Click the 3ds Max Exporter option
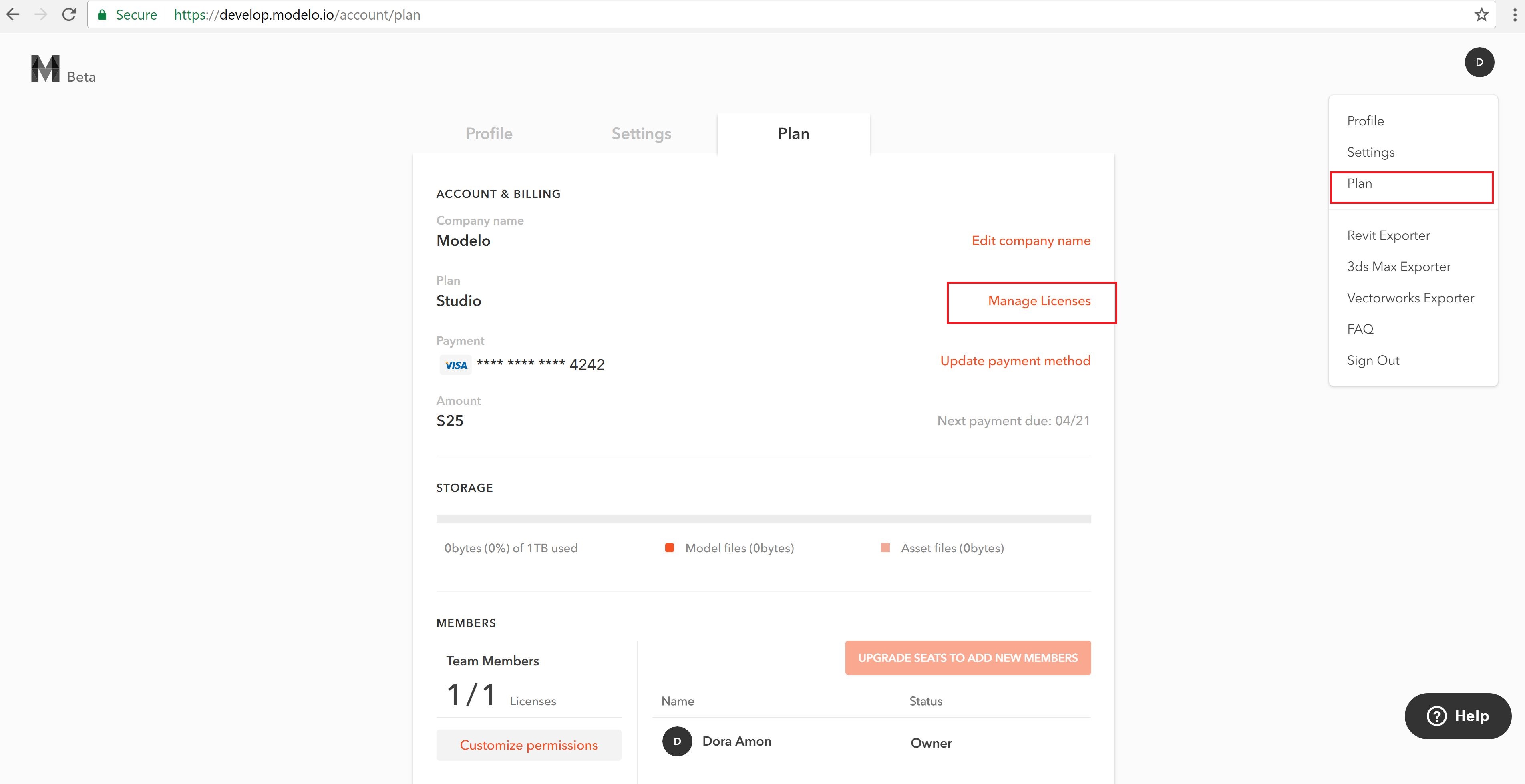This screenshot has width=1525, height=784. [x=1398, y=266]
